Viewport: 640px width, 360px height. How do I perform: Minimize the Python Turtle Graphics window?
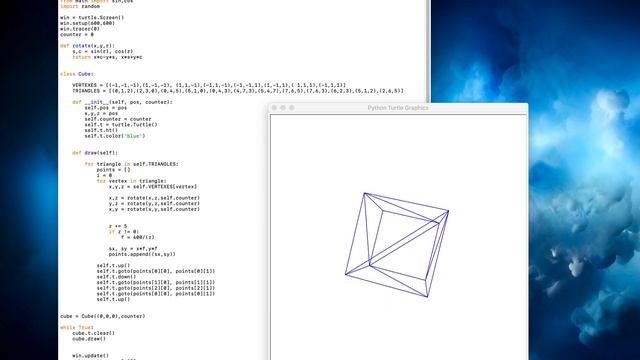(283, 108)
